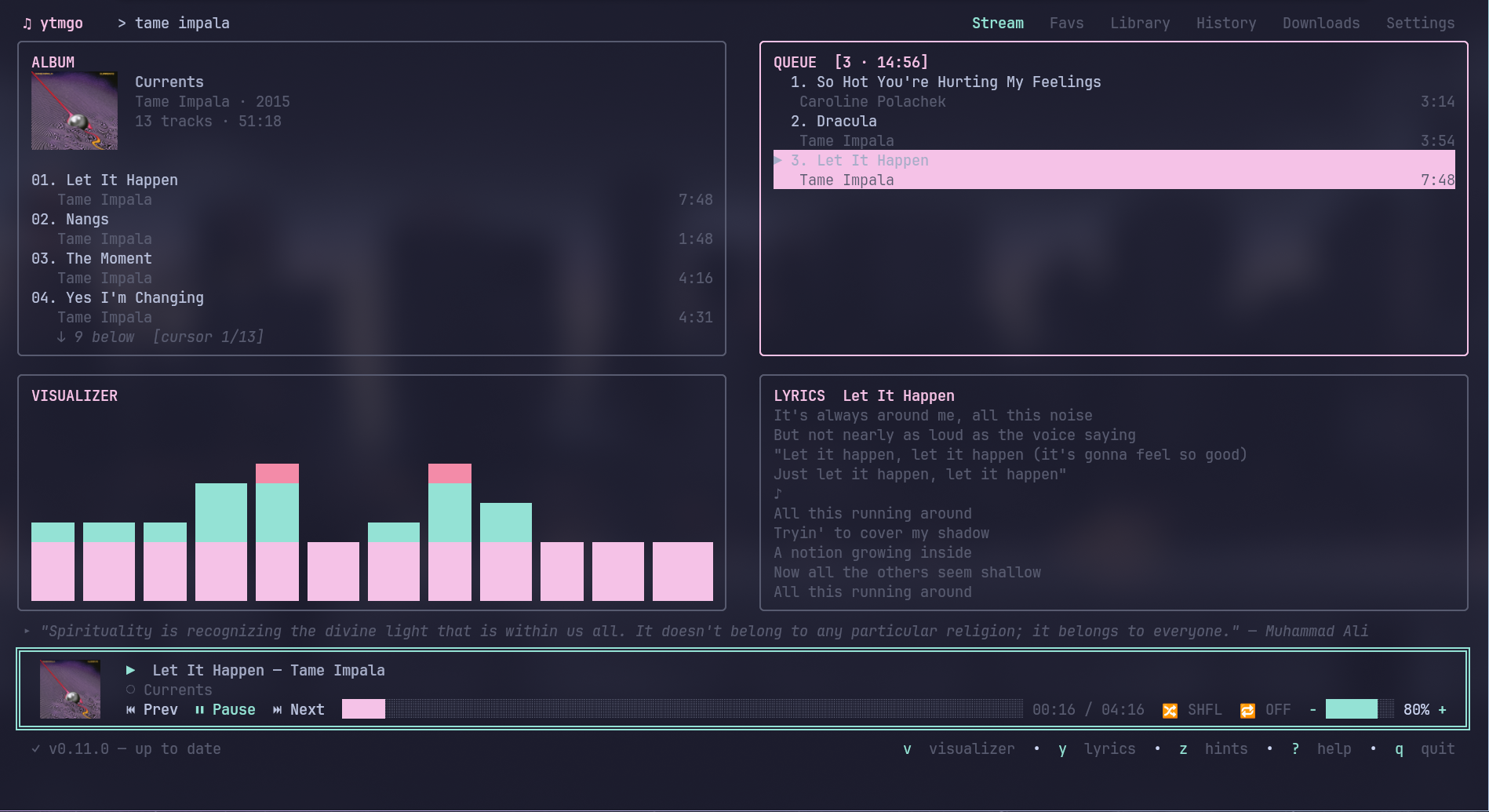Image resolution: width=1489 pixels, height=812 pixels.
Task: Select album track 04. Yes I'm Changing
Action: (372, 308)
